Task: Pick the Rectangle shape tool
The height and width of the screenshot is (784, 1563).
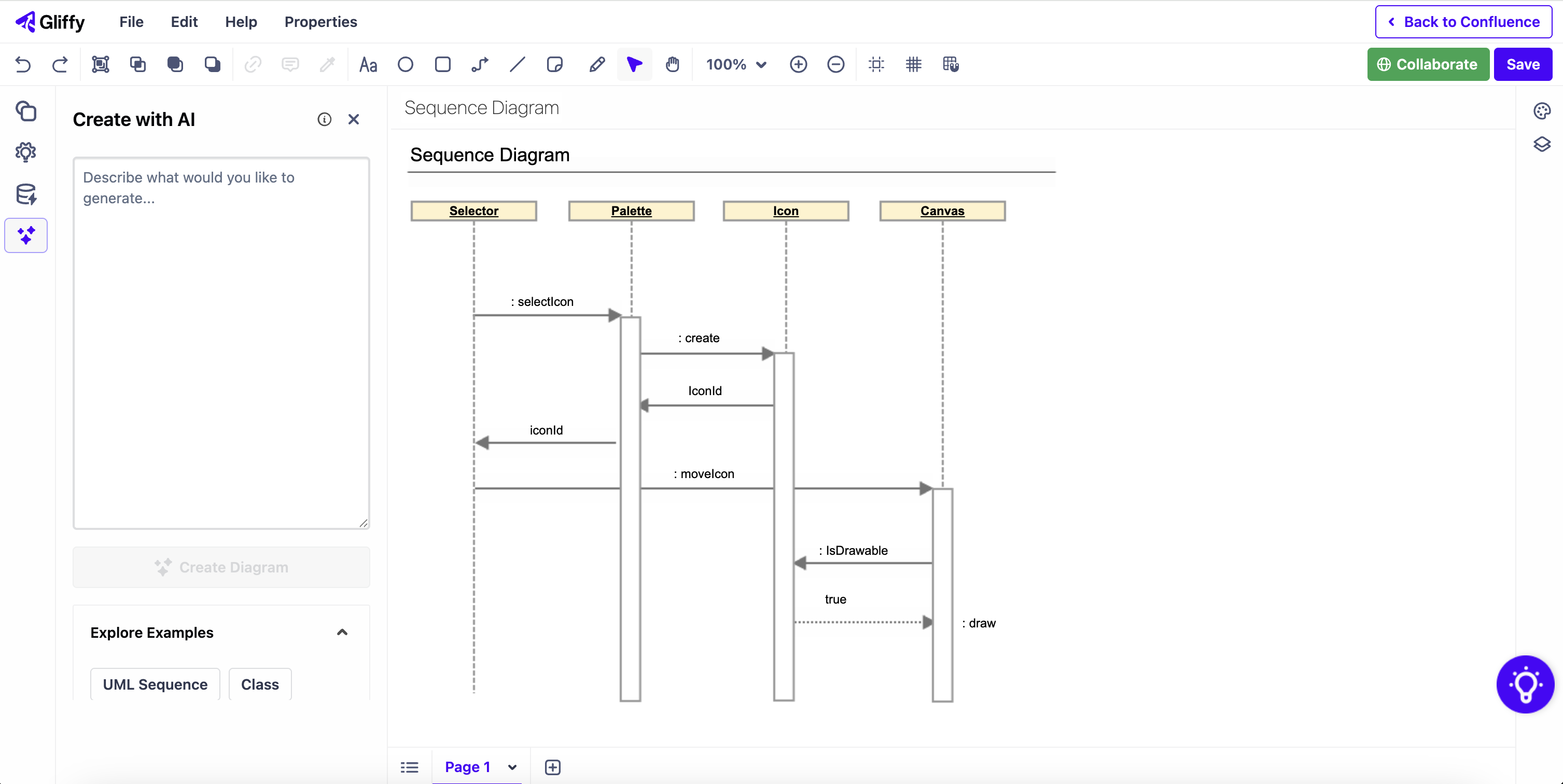Action: [443, 64]
